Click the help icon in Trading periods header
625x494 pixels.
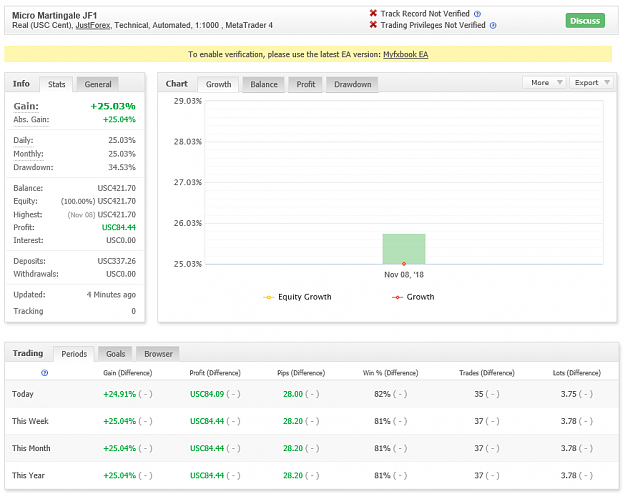coord(45,373)
